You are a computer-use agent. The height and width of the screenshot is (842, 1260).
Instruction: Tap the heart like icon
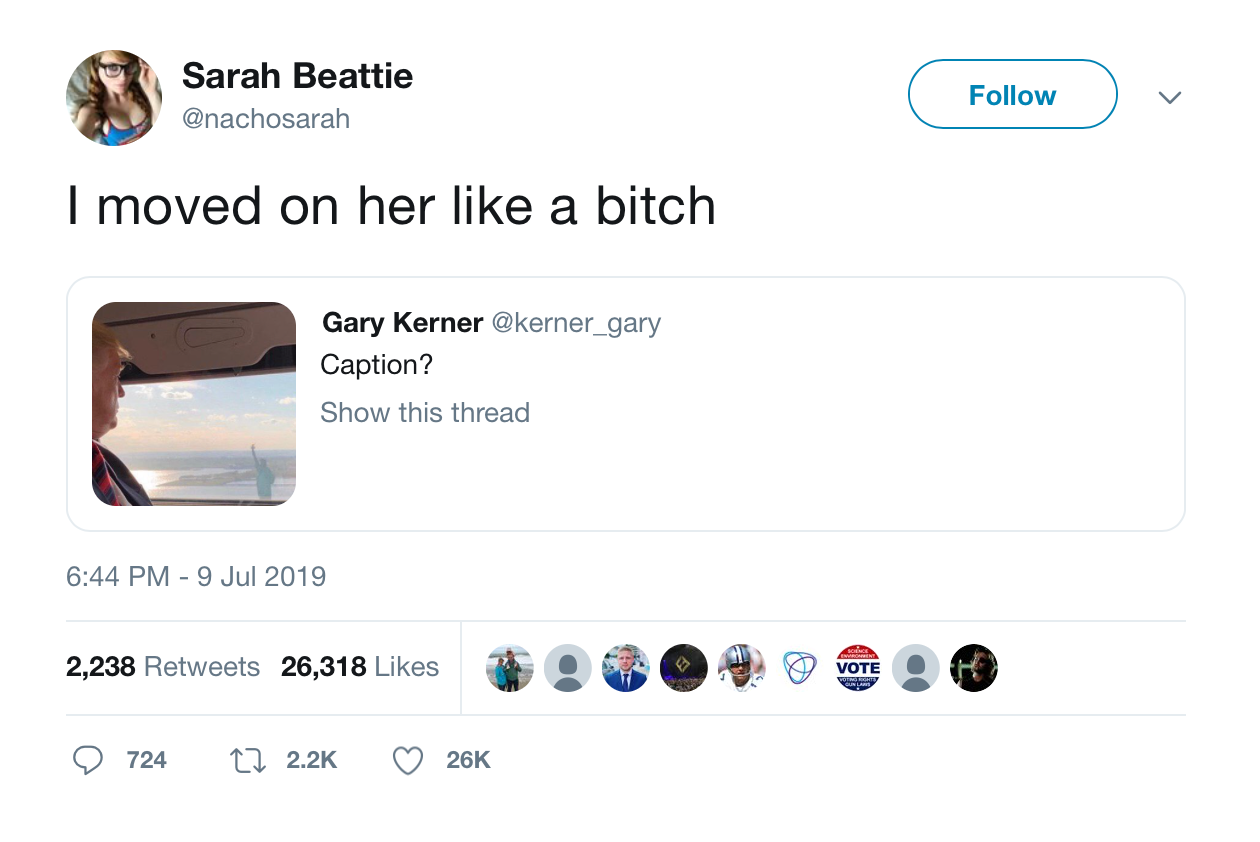coord(407,761)
